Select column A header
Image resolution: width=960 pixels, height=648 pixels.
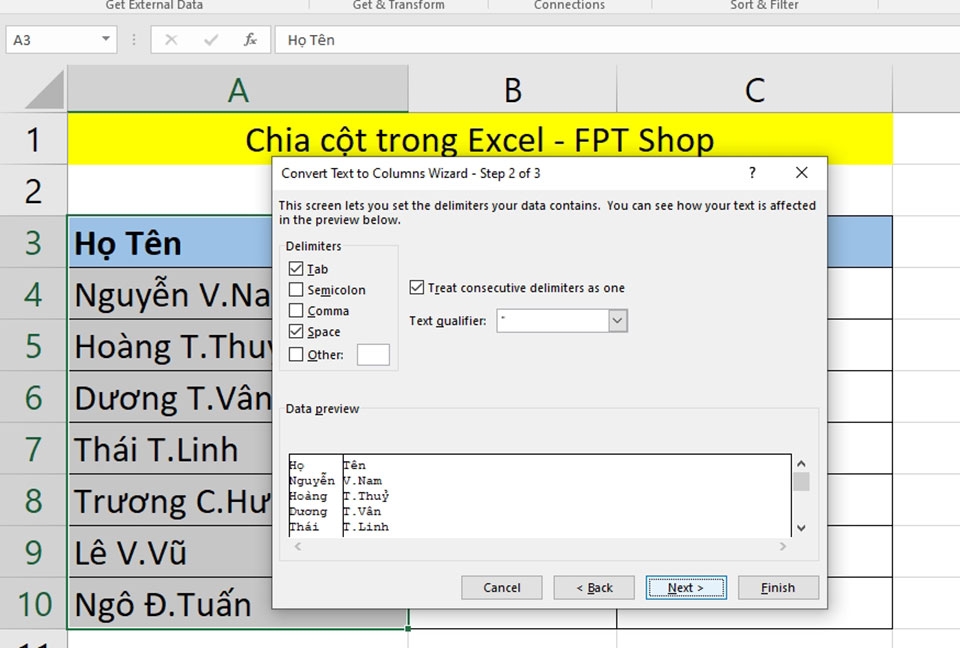(238, 89)
